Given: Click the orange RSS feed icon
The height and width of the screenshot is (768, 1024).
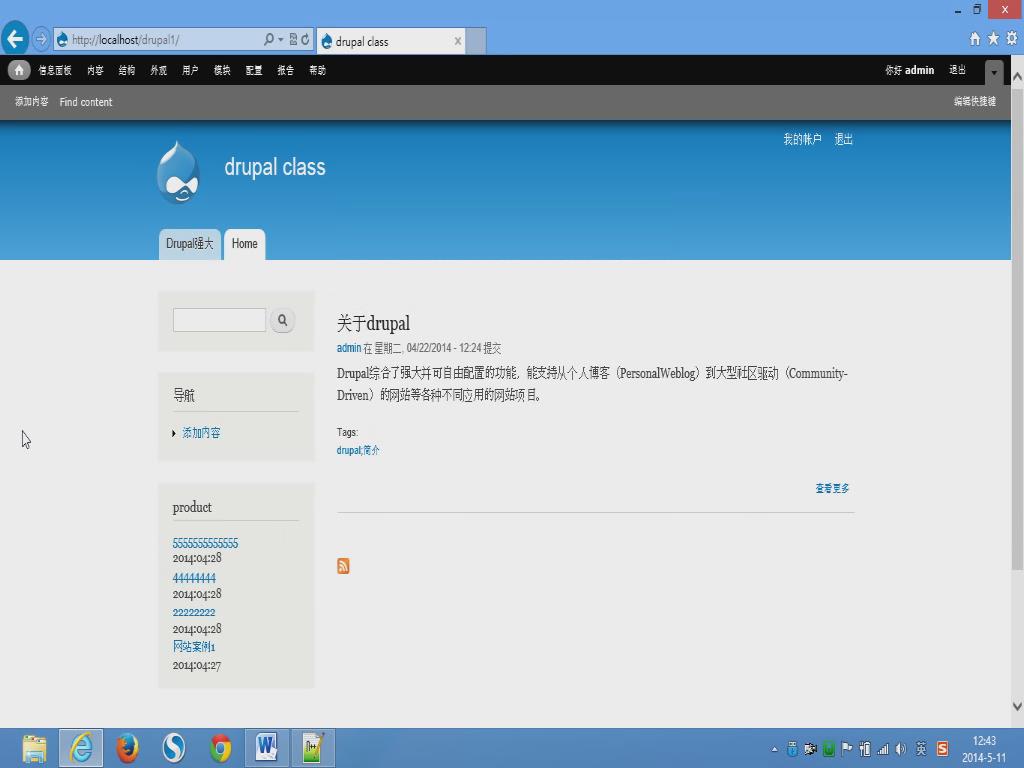Looking at the screenshot, I should [x=343, y=566].
